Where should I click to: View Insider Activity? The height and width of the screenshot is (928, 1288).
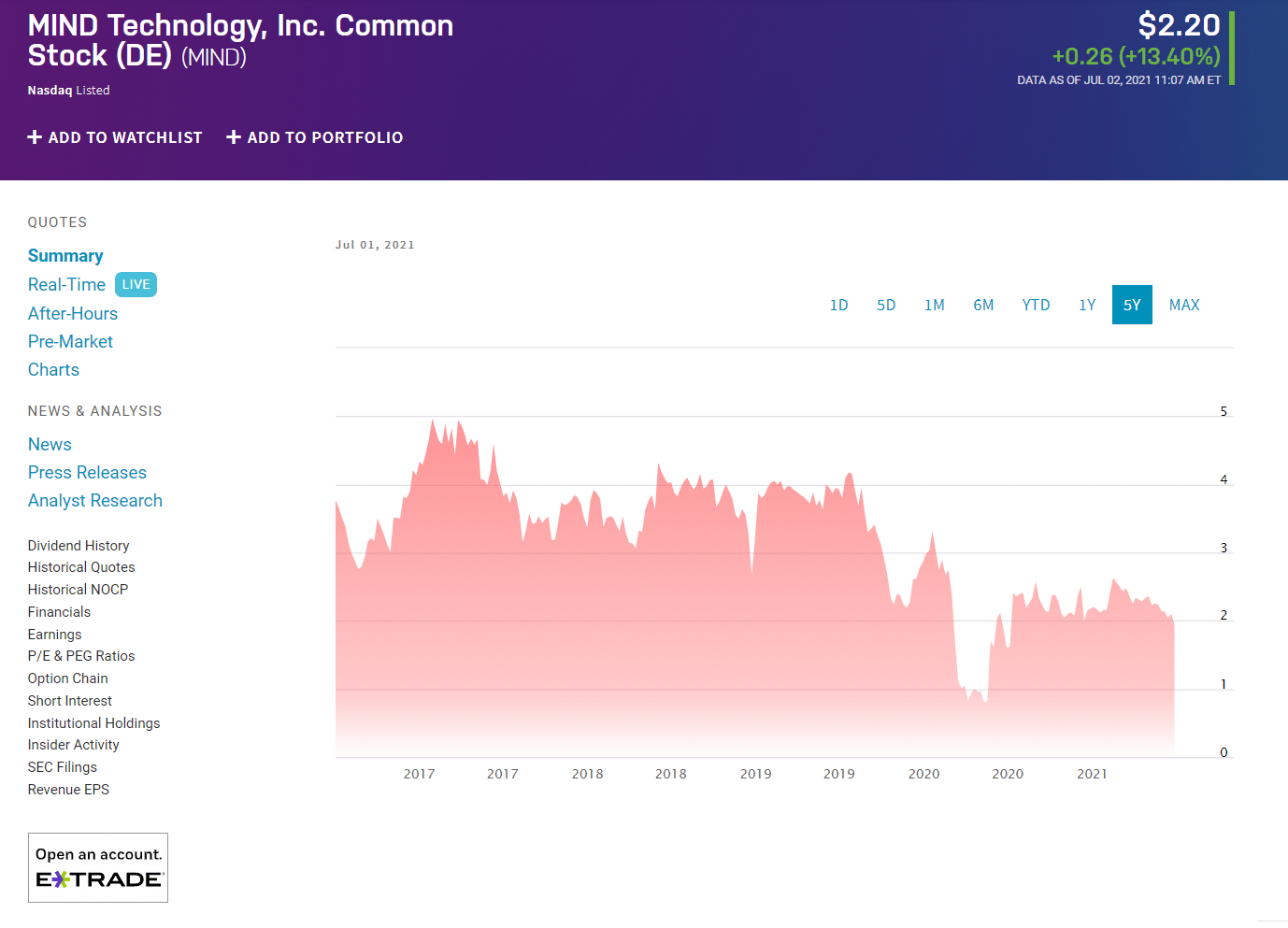(x=73, y=745)
